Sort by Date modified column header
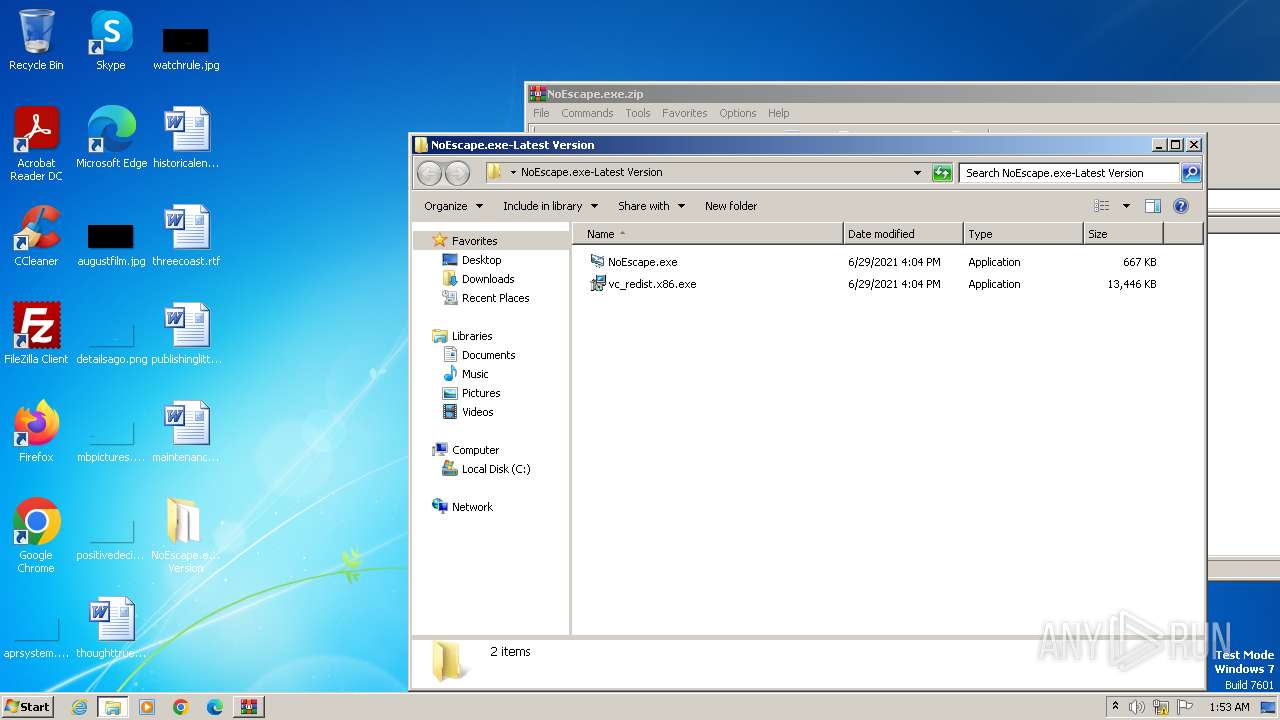 point(903,234)
